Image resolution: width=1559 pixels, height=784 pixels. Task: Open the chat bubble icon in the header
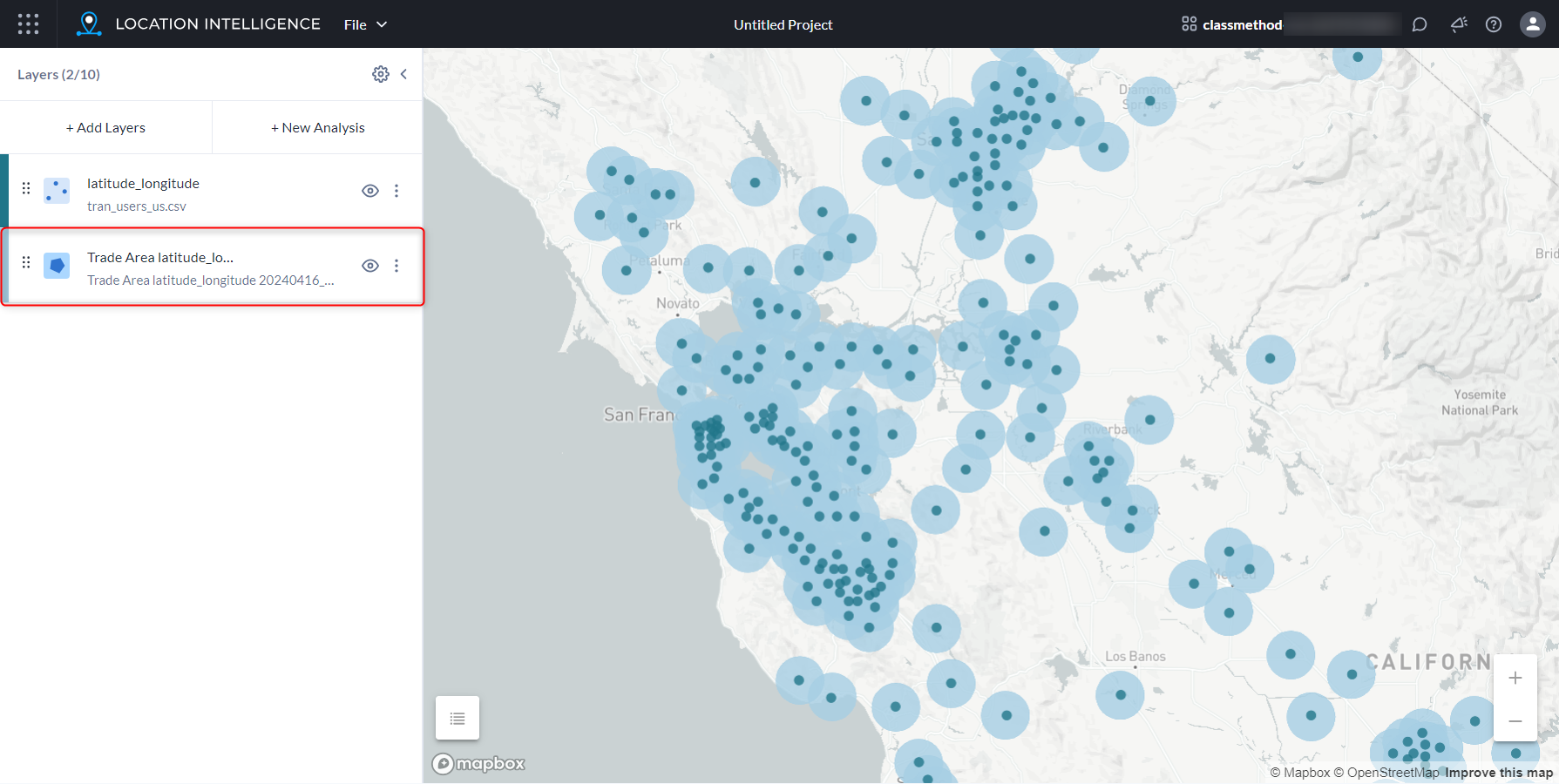point(1420,24)
